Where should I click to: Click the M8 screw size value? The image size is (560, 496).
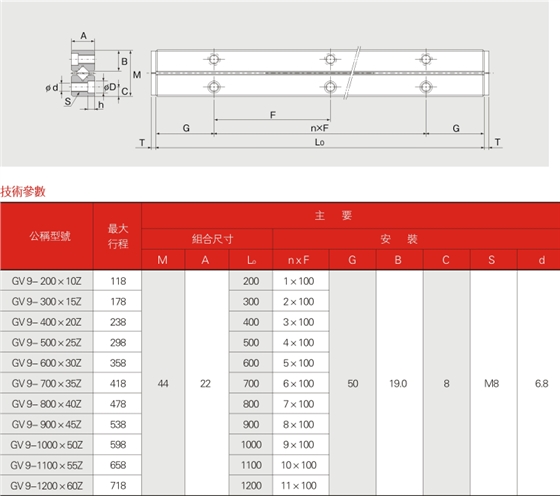click(x=491, y=384)
